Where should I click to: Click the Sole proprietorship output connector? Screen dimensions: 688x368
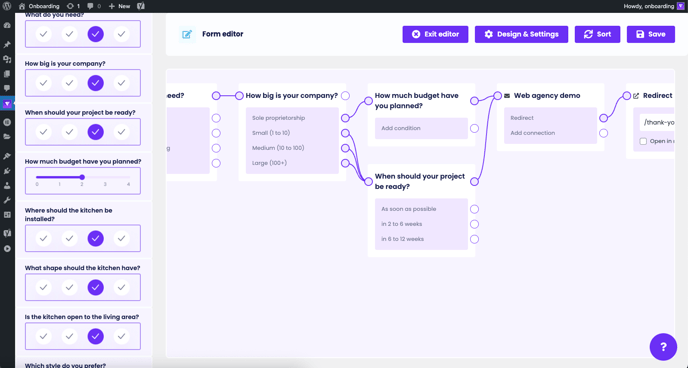pyautogui.click(x=345, y=118)
